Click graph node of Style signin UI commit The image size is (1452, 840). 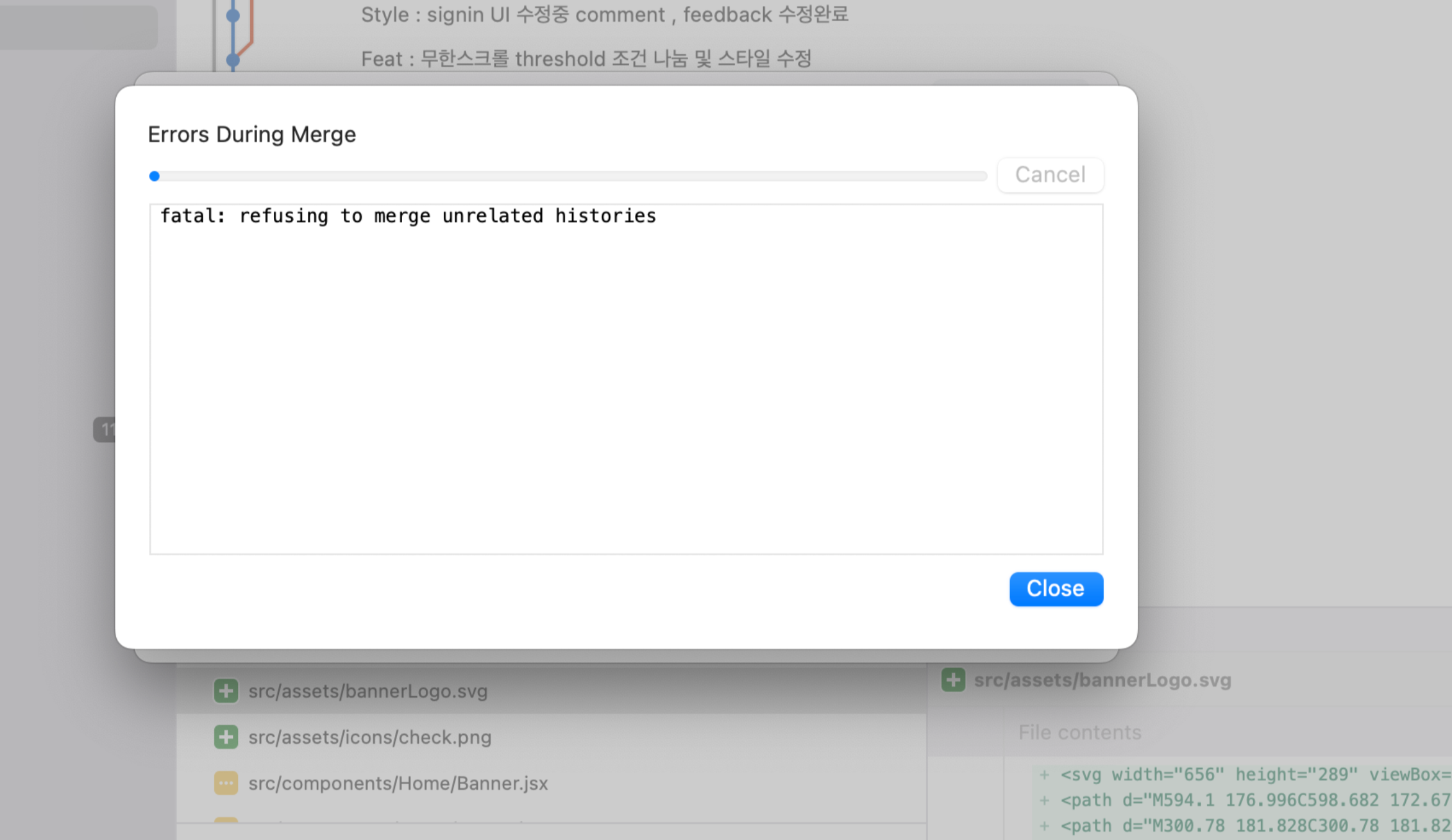point(233,15)
